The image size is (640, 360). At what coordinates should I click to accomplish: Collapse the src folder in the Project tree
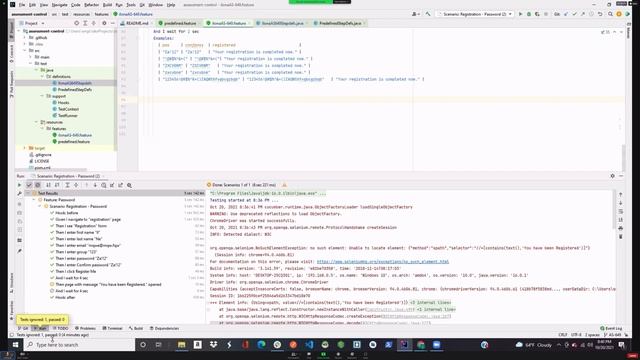(25, 51)
